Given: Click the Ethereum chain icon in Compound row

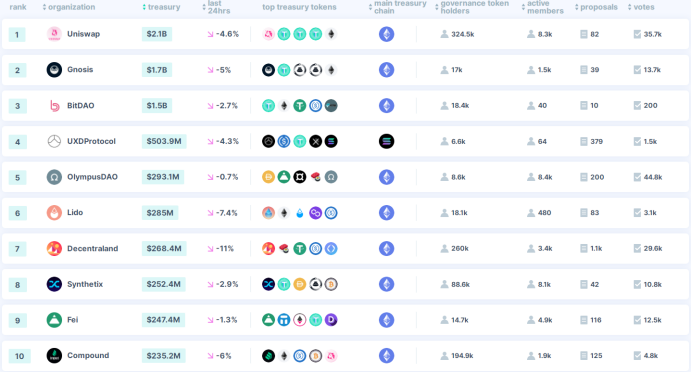Looking at the screenshot, I should pos(387,356).
